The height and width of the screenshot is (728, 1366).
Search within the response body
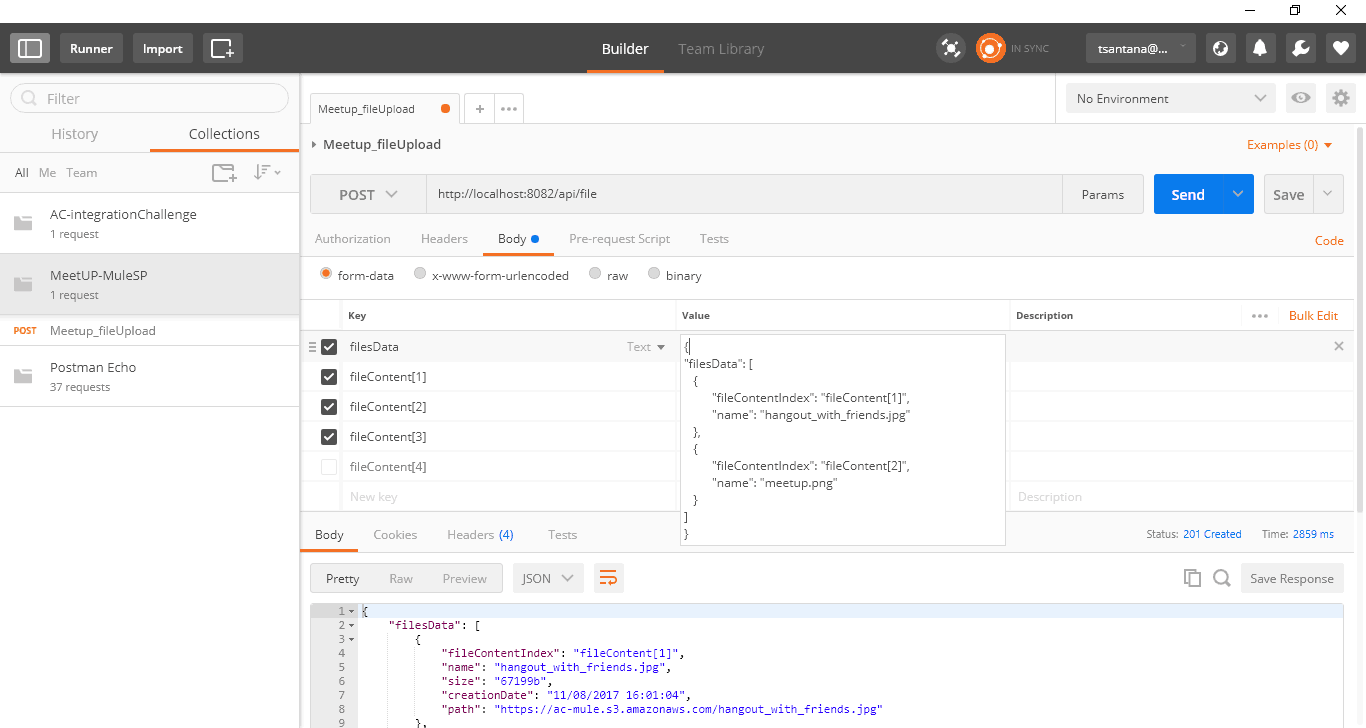pyautogui.click(x=1221, y=578)
